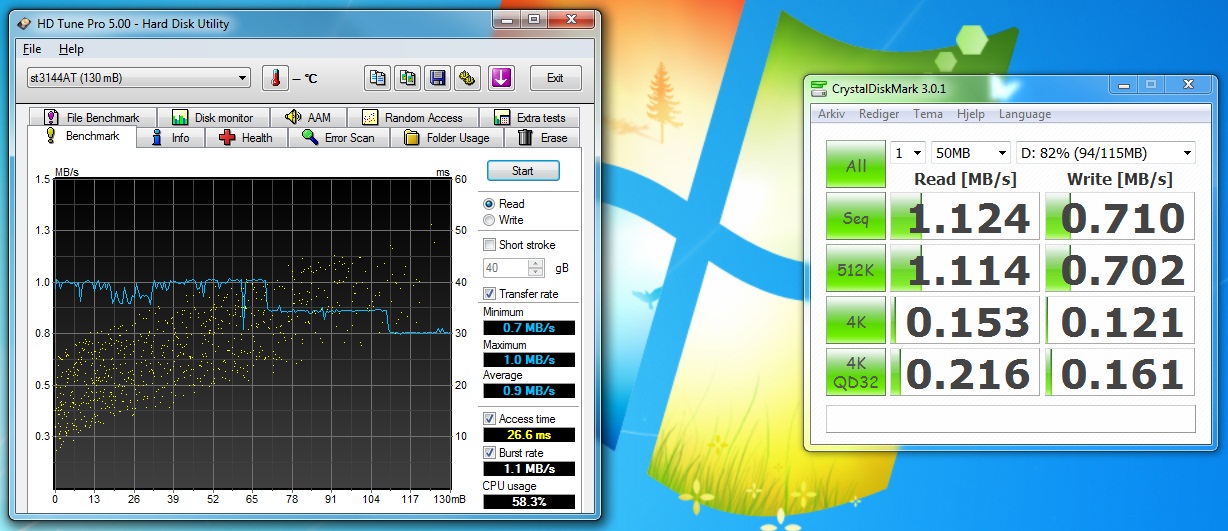The width and height of the screenshot is (1228, 531).
Task: Click the empty comment field in CrystalDiskMark
Action: (x=1010, y=418)
